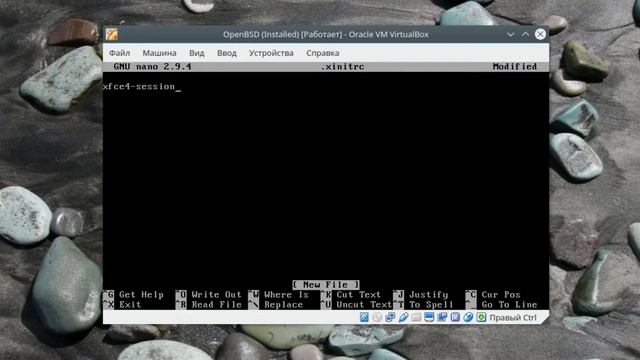Click the 'Replace' shortcut label
Viewport: 640px width, 360px height.
pos(283,304)
